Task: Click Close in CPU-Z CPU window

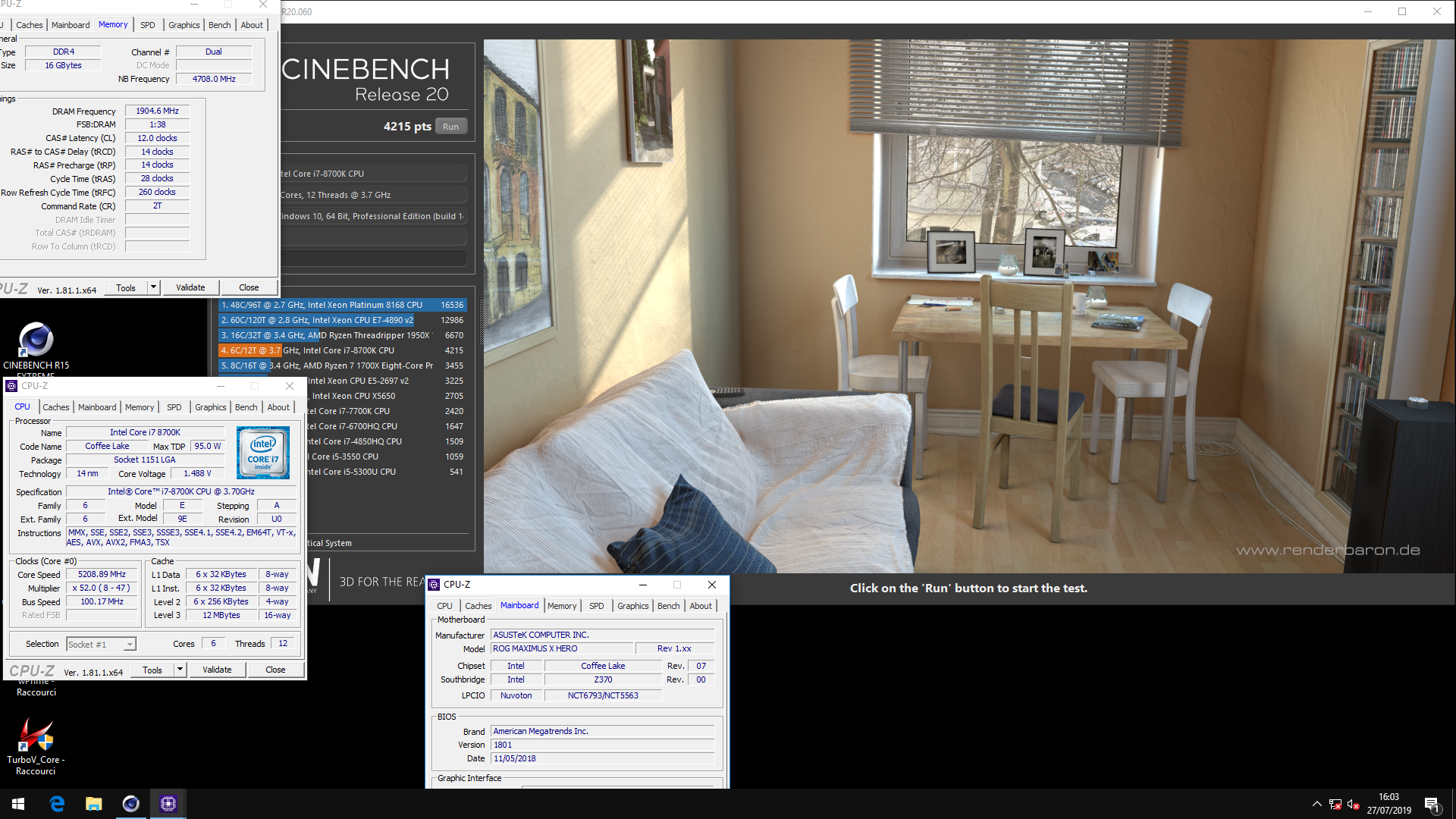Action: click(275, 670)
